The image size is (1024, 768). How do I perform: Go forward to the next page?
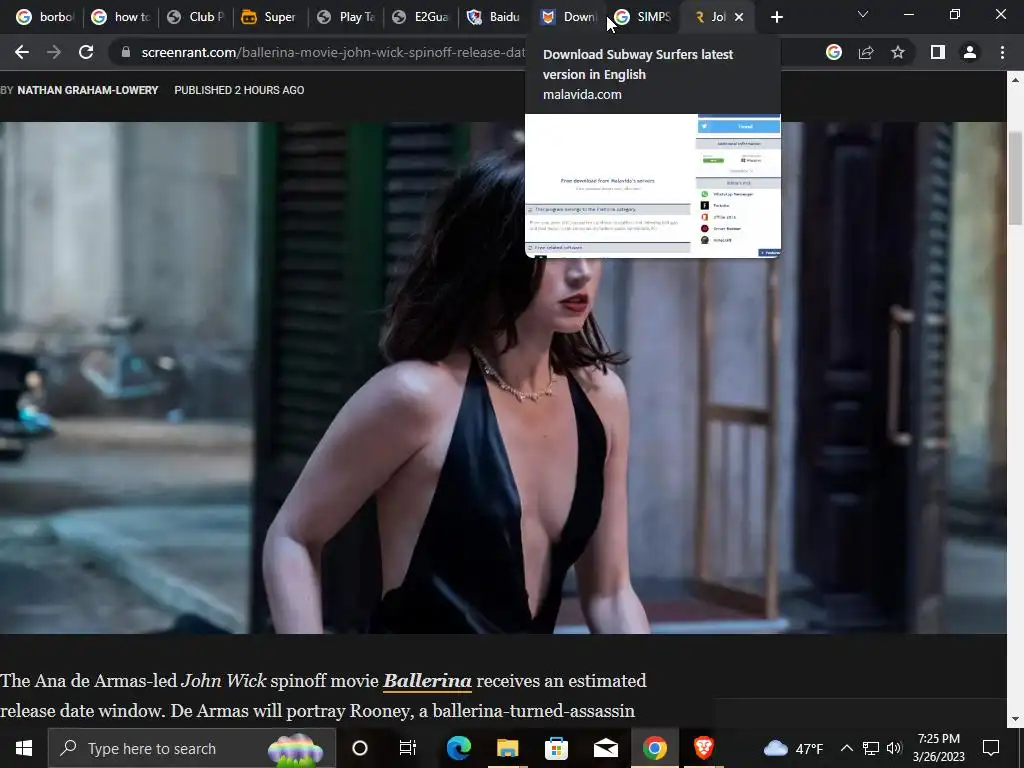coord(54,52)
